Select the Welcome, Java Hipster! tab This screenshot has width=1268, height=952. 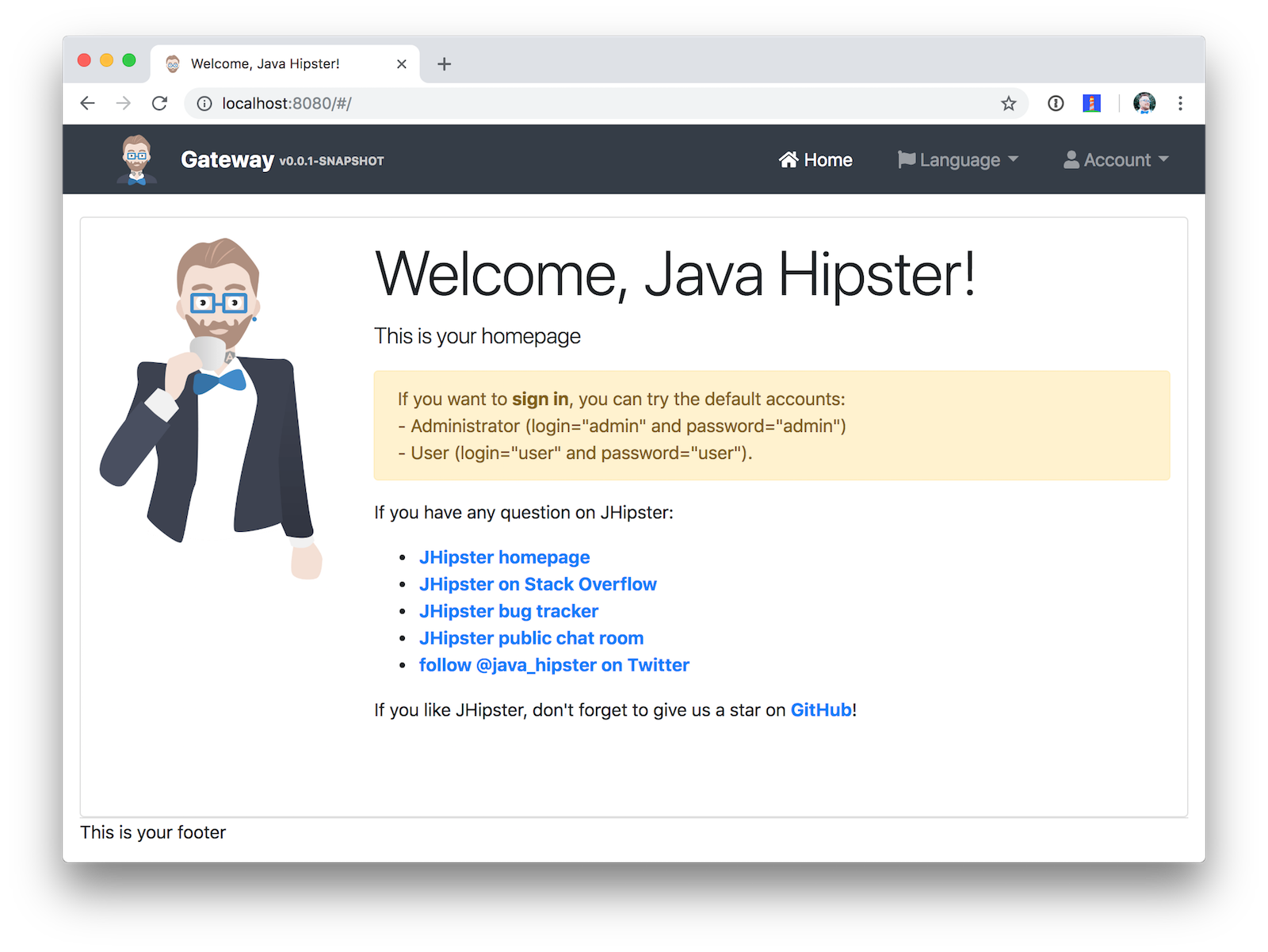265,64
